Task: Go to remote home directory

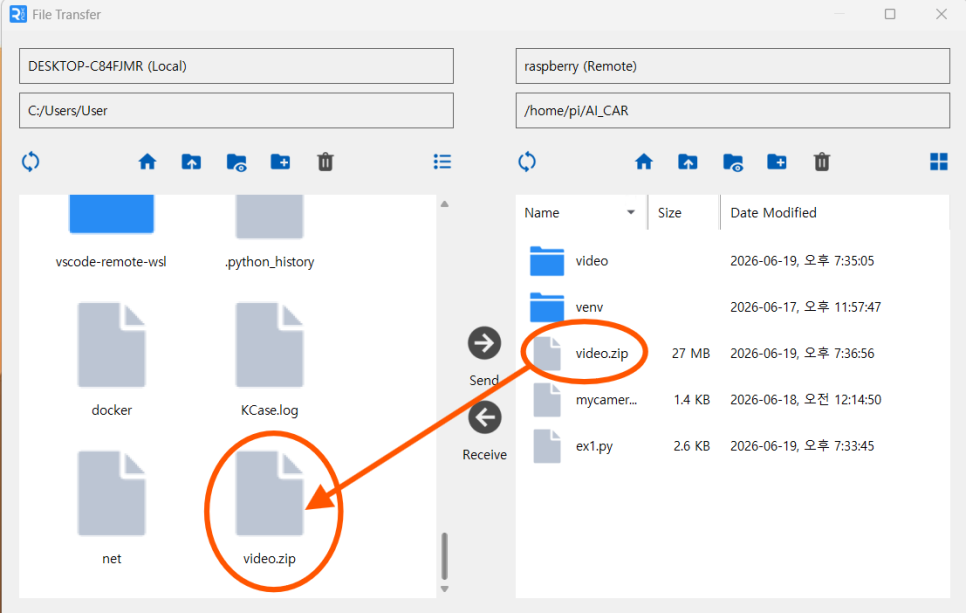Action: pyautogui.click(x=644, y=162)
